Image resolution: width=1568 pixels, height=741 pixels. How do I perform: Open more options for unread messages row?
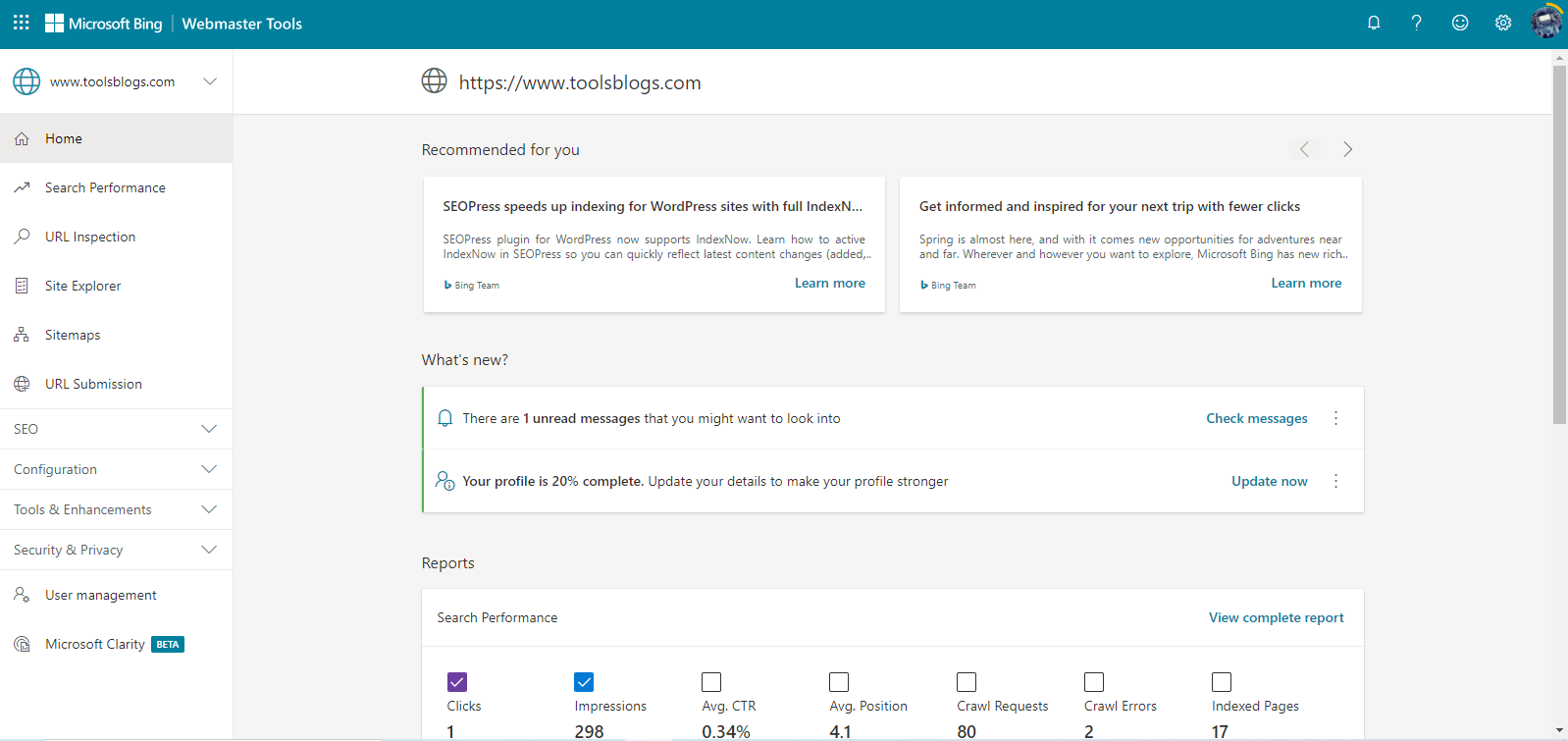[1335, 418]
